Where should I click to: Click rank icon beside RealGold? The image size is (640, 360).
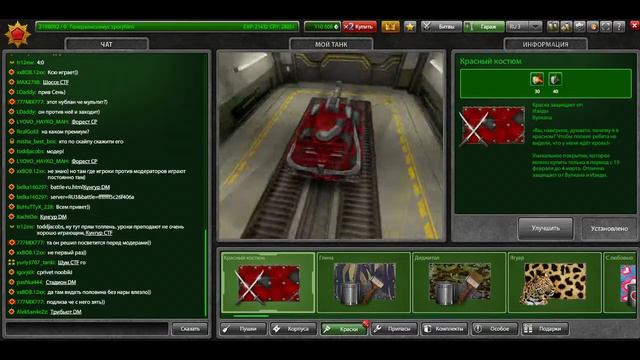coord(11,131)
